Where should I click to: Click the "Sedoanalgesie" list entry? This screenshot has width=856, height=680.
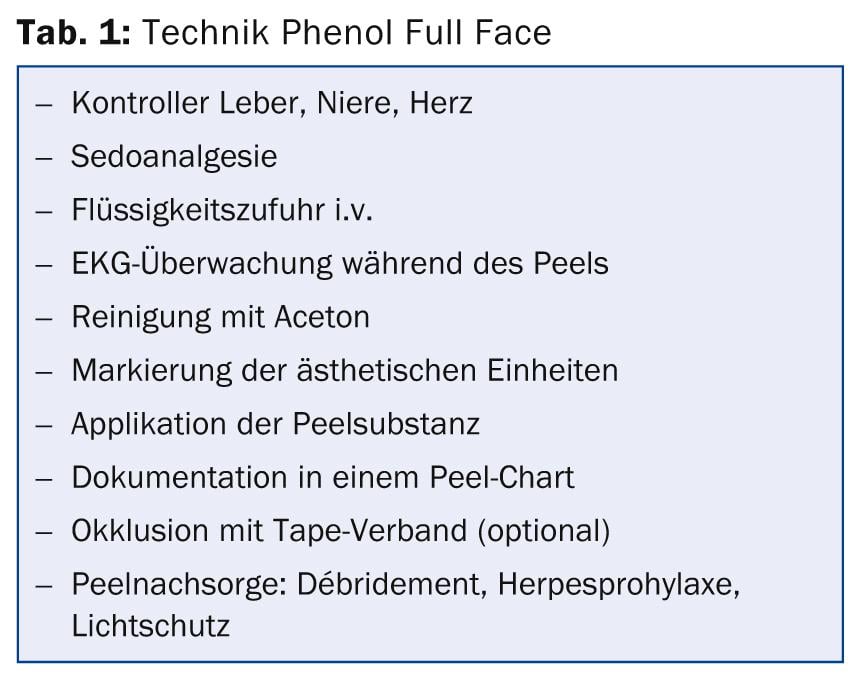(x=173, y=157)
